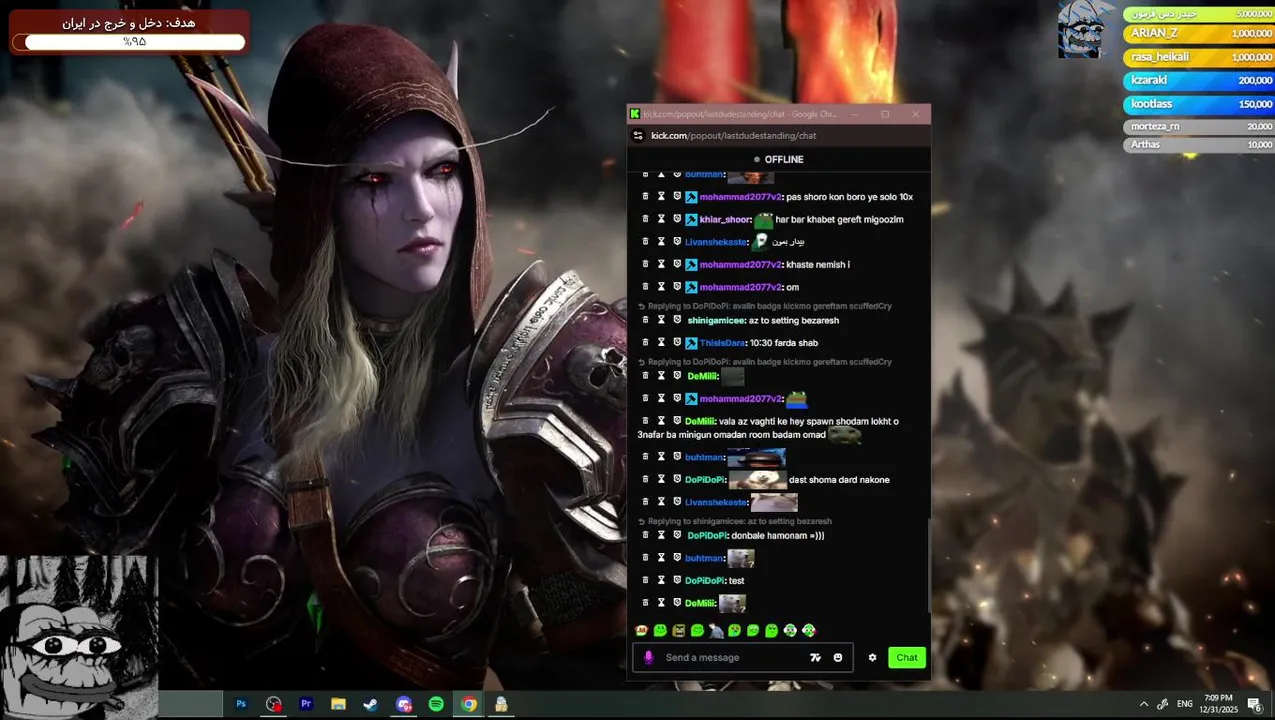This screenshot has width=1275, height=720.
Task: Ban shield icon on ThisIsDara's message
Action: 677,343
